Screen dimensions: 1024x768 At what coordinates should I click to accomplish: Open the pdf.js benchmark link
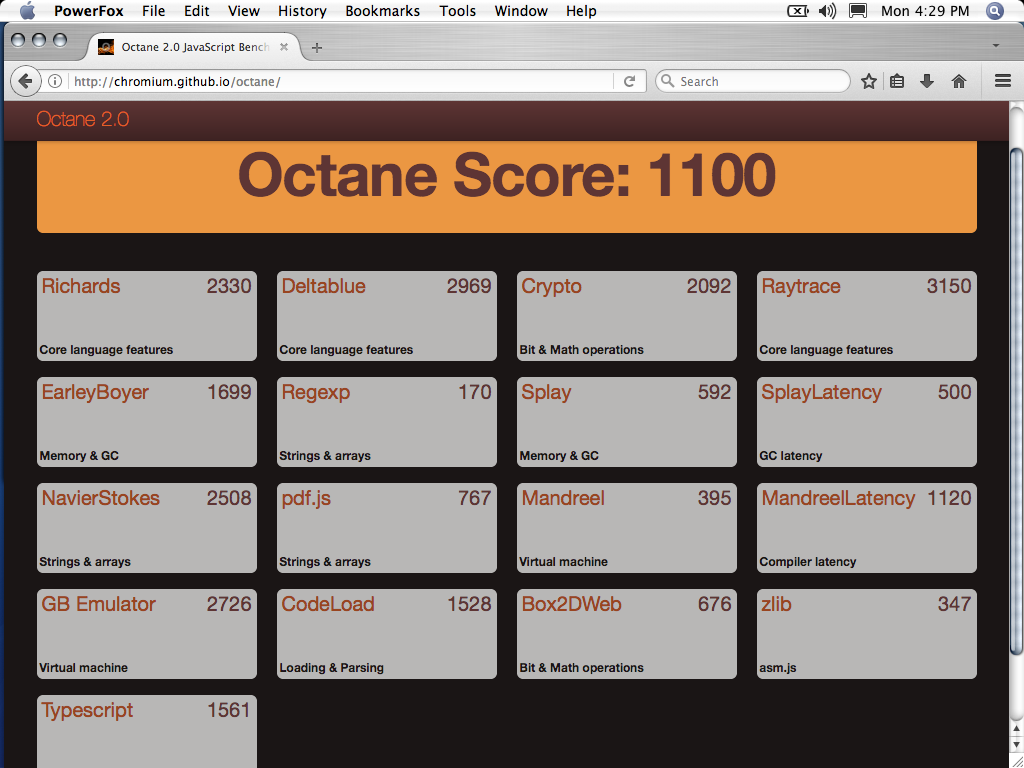306,498
